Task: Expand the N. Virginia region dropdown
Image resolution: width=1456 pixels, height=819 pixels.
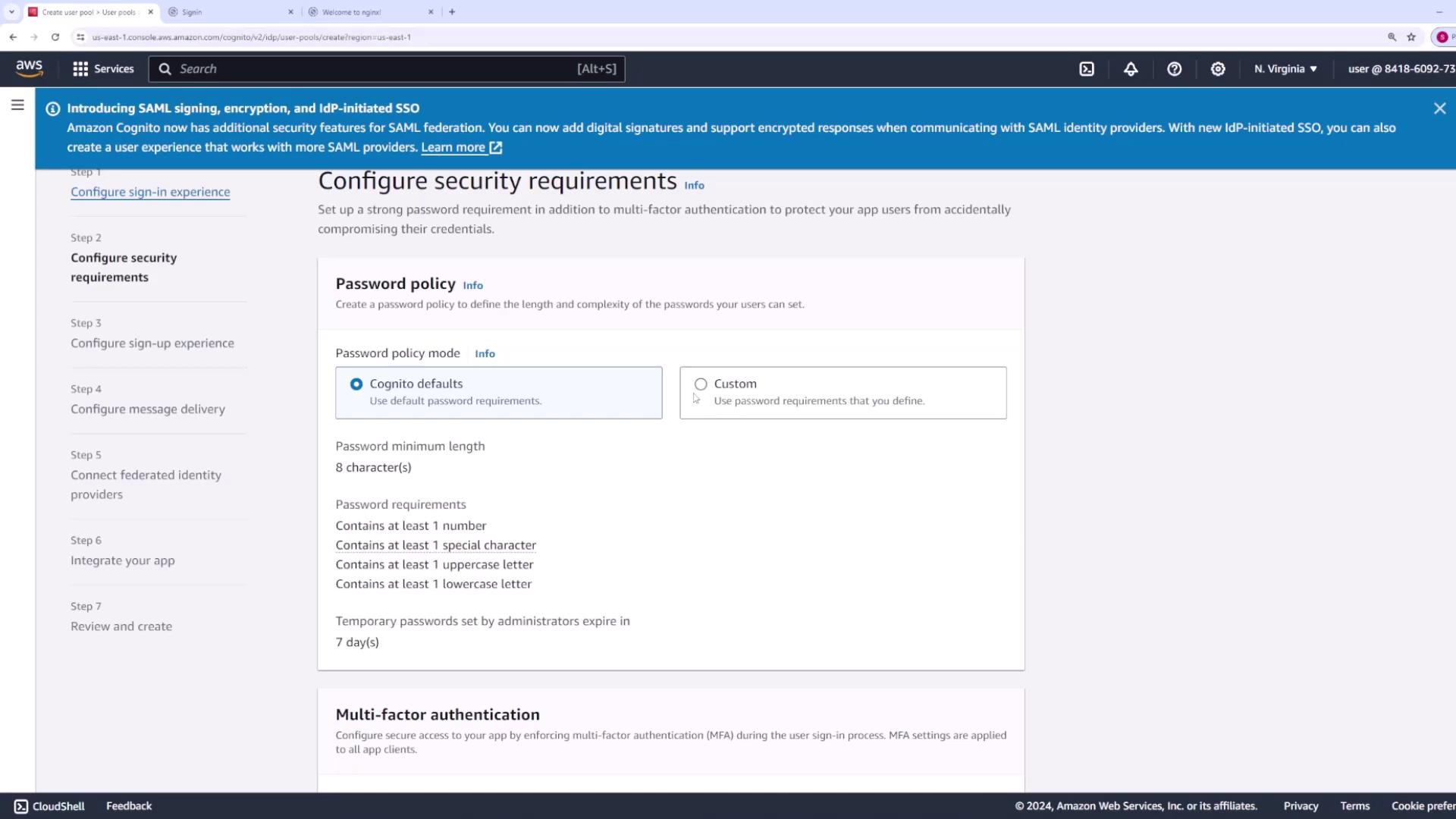Action: [1285, 69]
